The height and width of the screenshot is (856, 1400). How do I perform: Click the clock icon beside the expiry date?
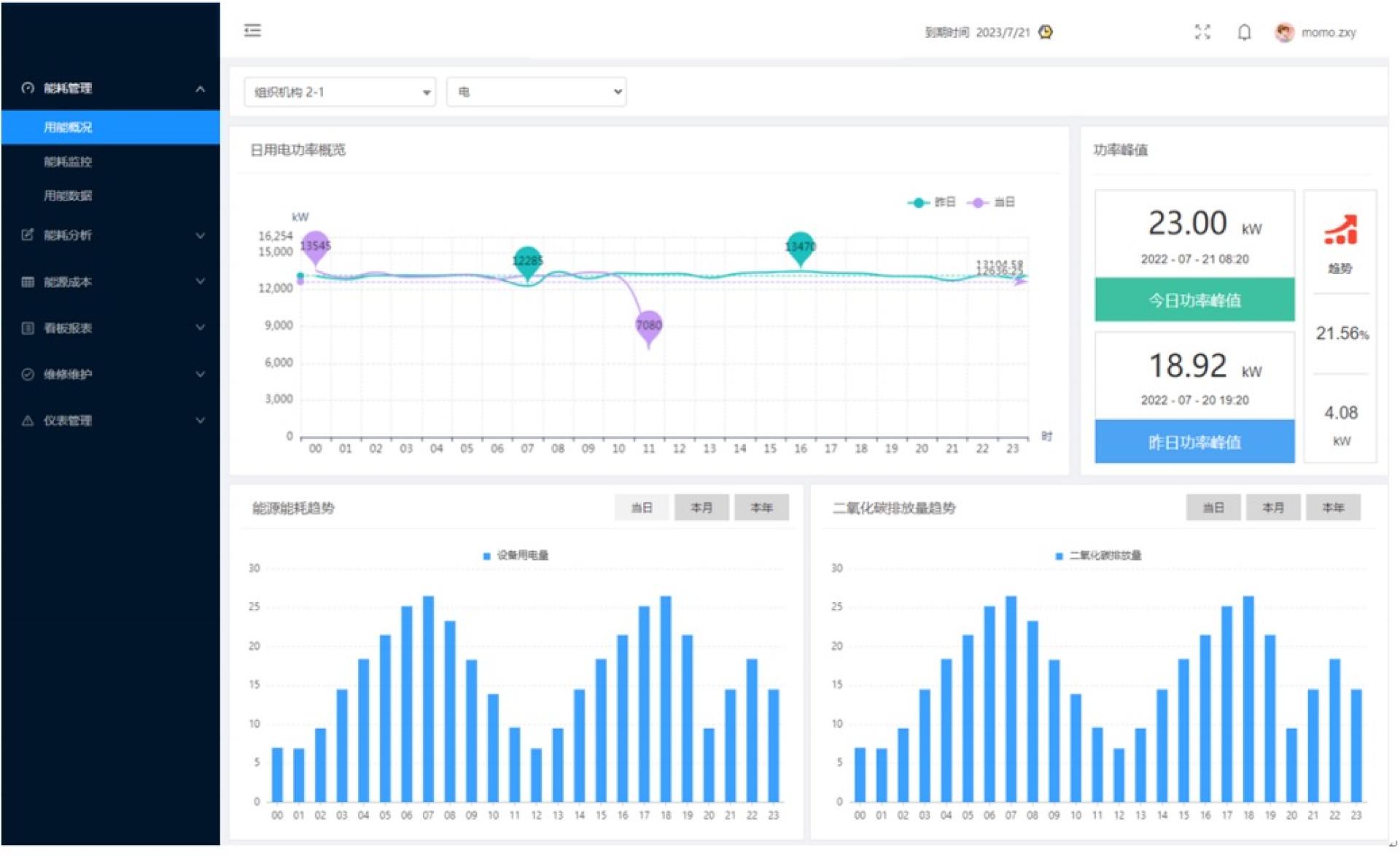coord(1046,32)
